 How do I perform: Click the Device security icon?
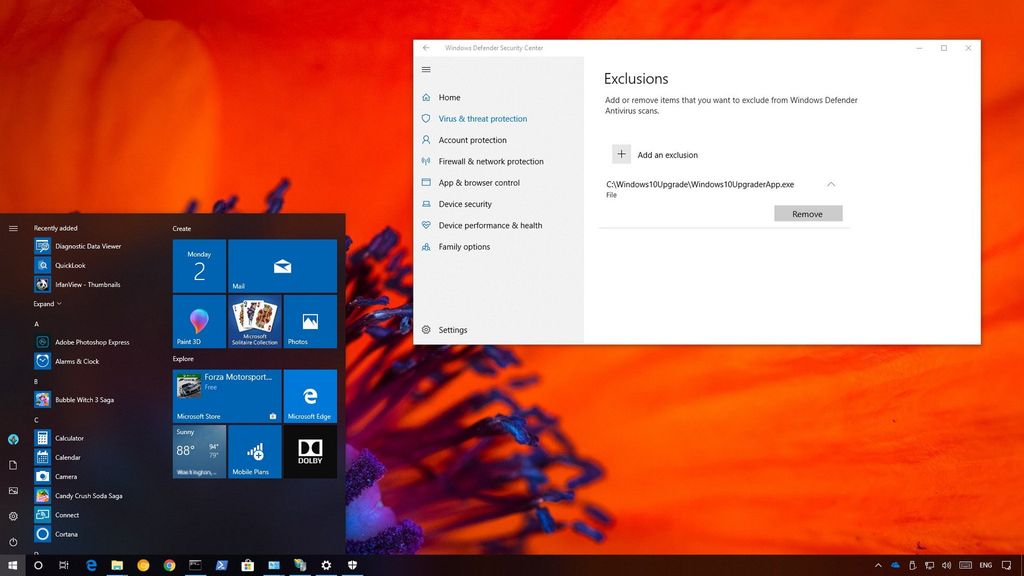coord(425,204)
